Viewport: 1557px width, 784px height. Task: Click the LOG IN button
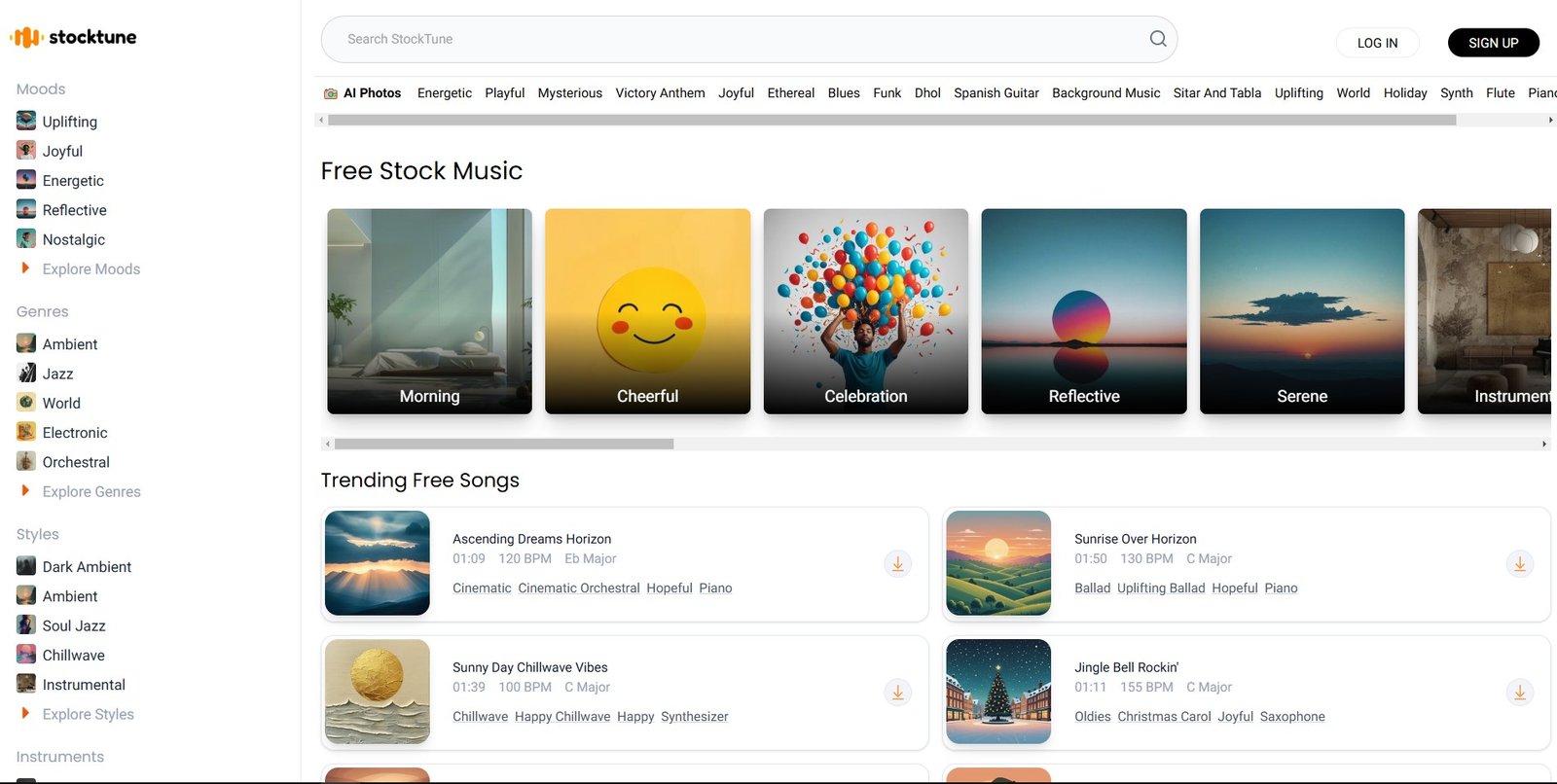[1377, 43]
